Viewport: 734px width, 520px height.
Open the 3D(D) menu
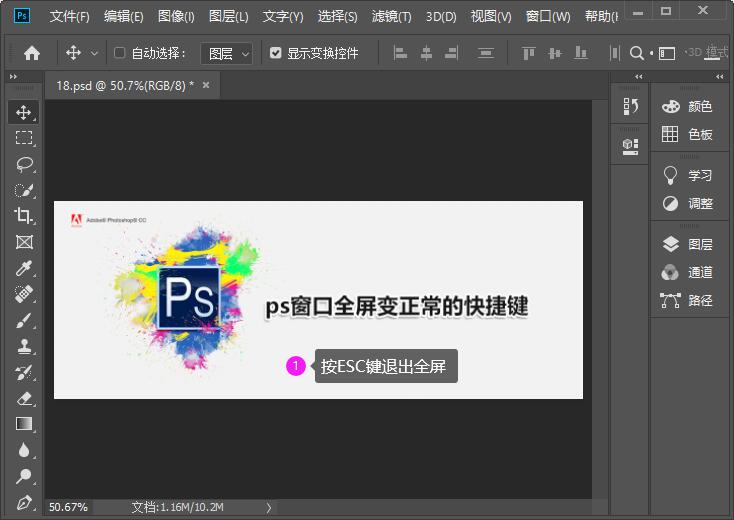tap(441, 16)
